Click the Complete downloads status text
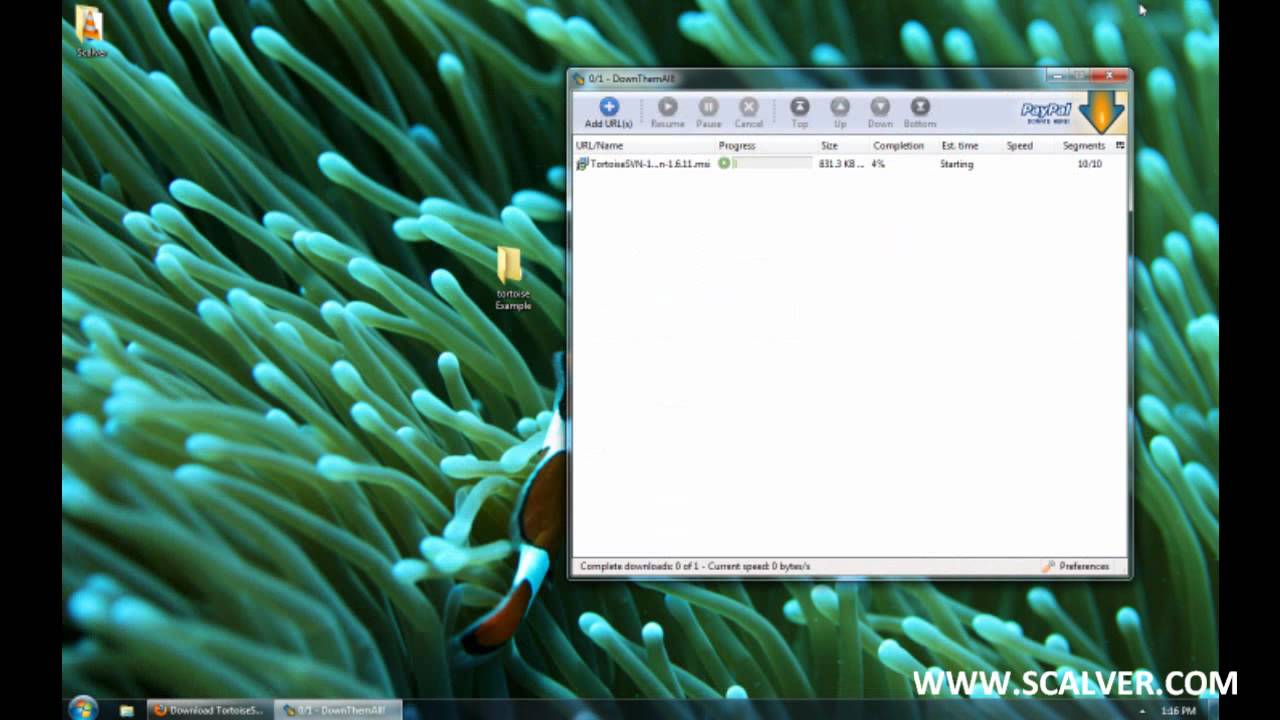This screenshot has width=1280, height=720. [695, 566]
